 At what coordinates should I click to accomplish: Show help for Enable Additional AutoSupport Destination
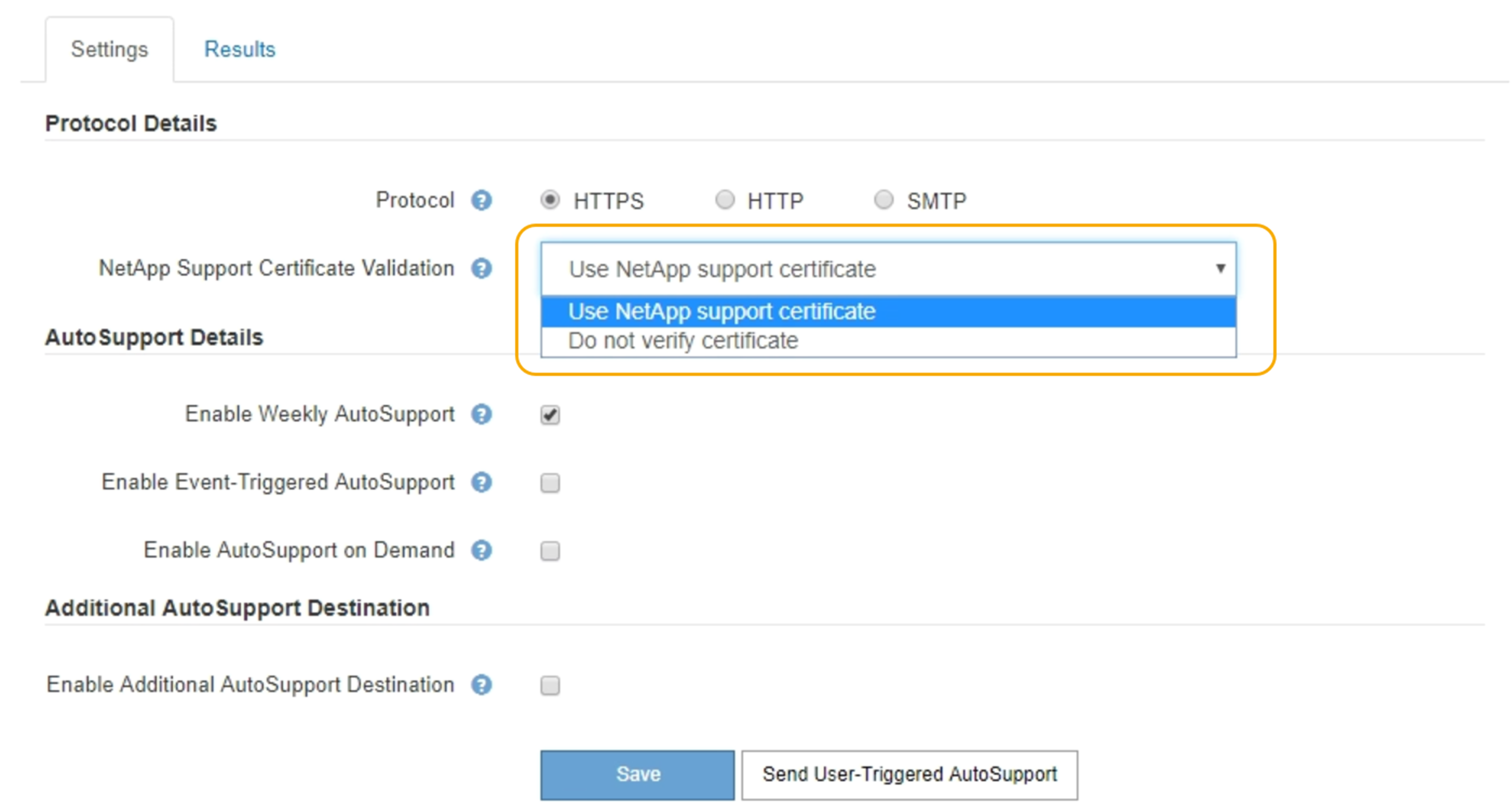pyautogui.click(x=481, y=685)
